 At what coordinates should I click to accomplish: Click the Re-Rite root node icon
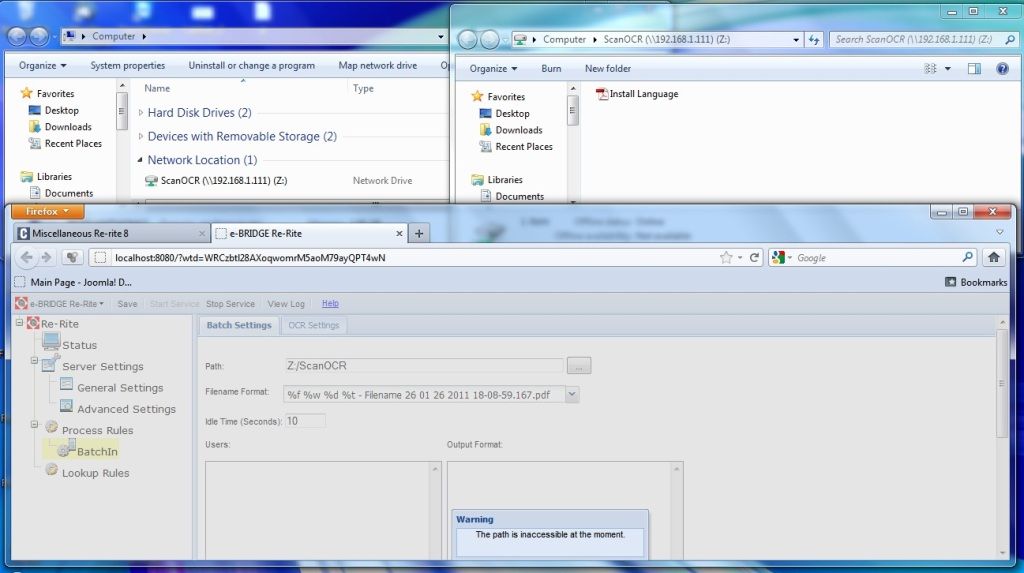[x=33, y=323]
